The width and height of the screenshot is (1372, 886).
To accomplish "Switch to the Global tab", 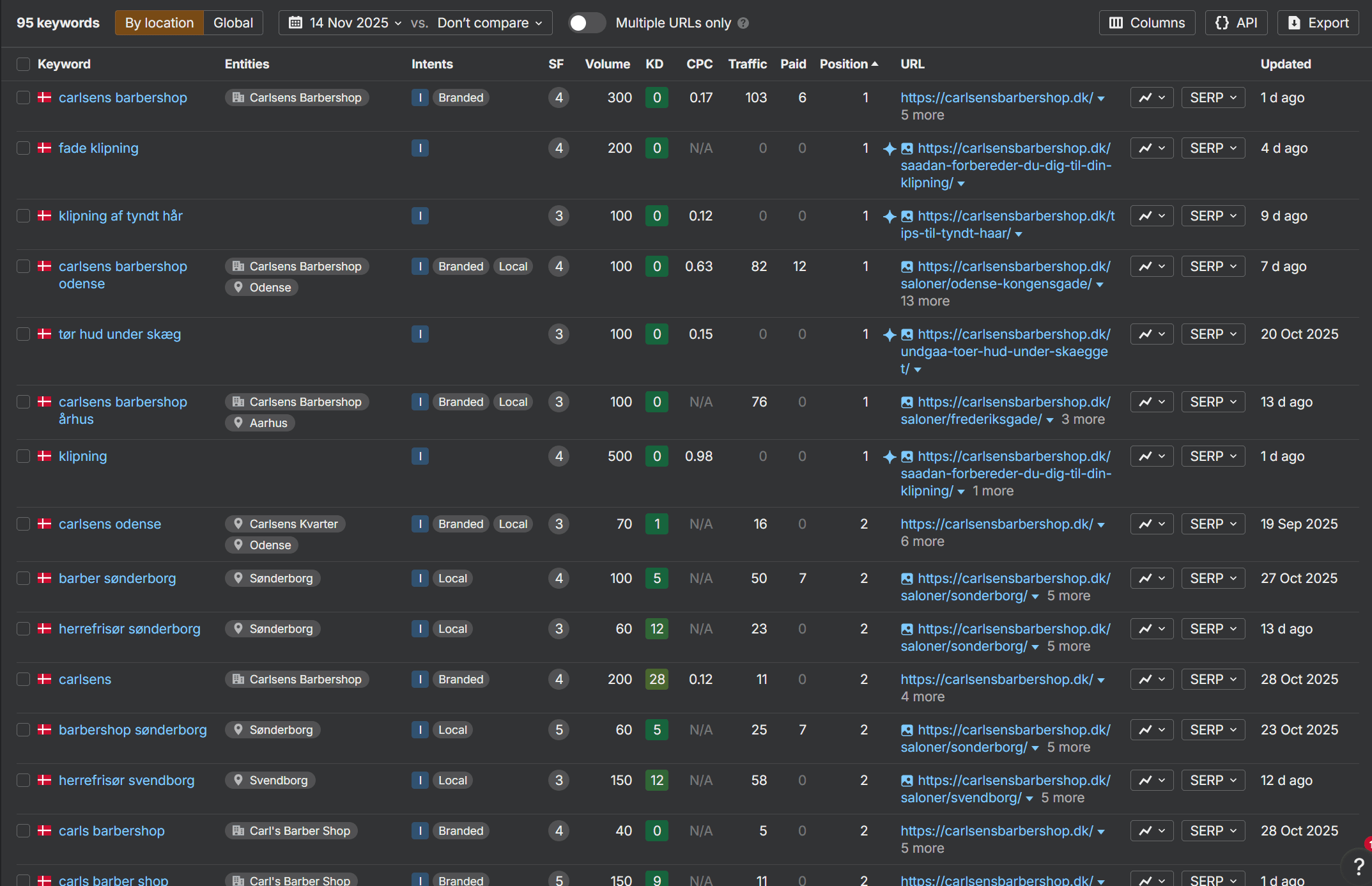I will [233, 23].
